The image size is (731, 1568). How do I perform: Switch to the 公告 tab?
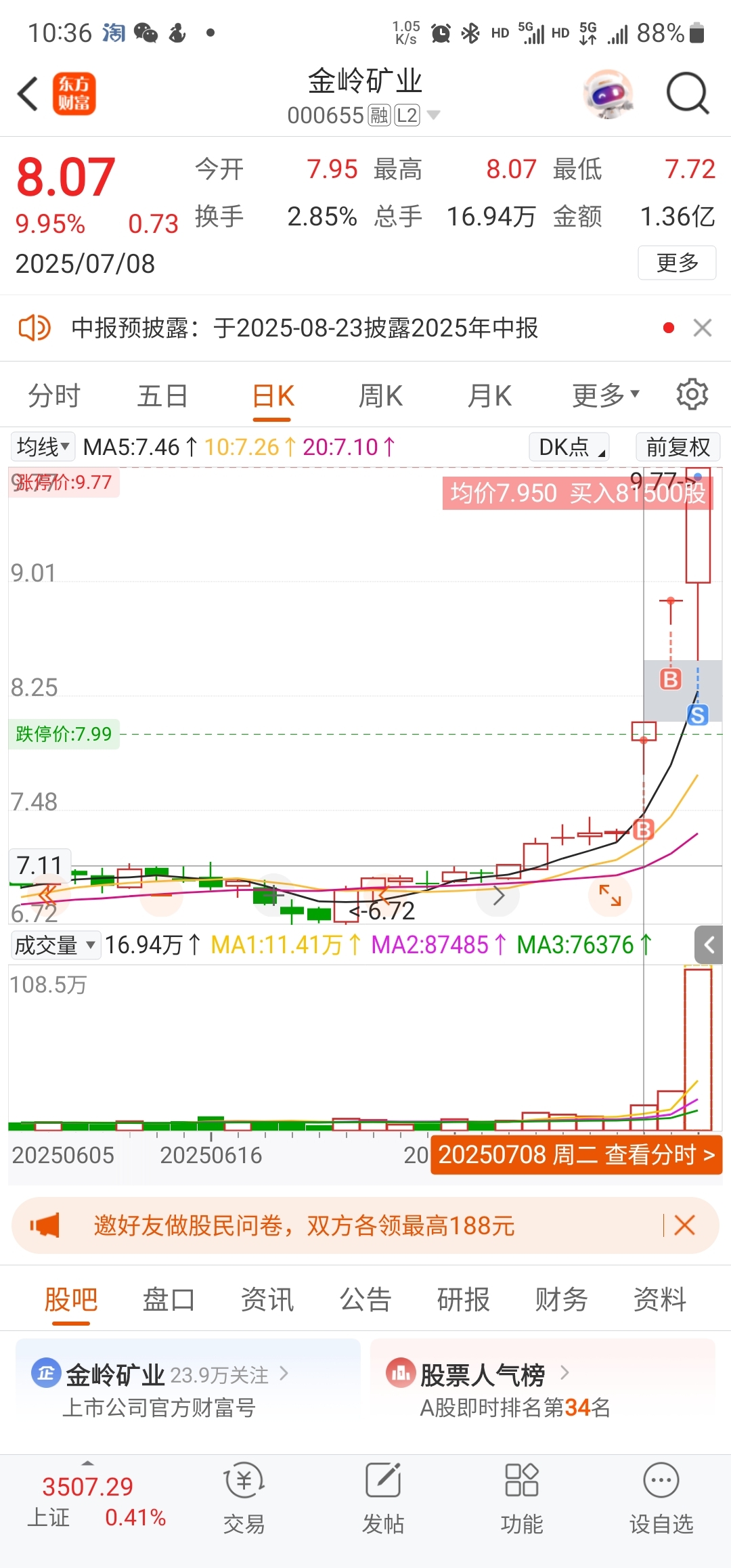click(x=365, y=1300)
